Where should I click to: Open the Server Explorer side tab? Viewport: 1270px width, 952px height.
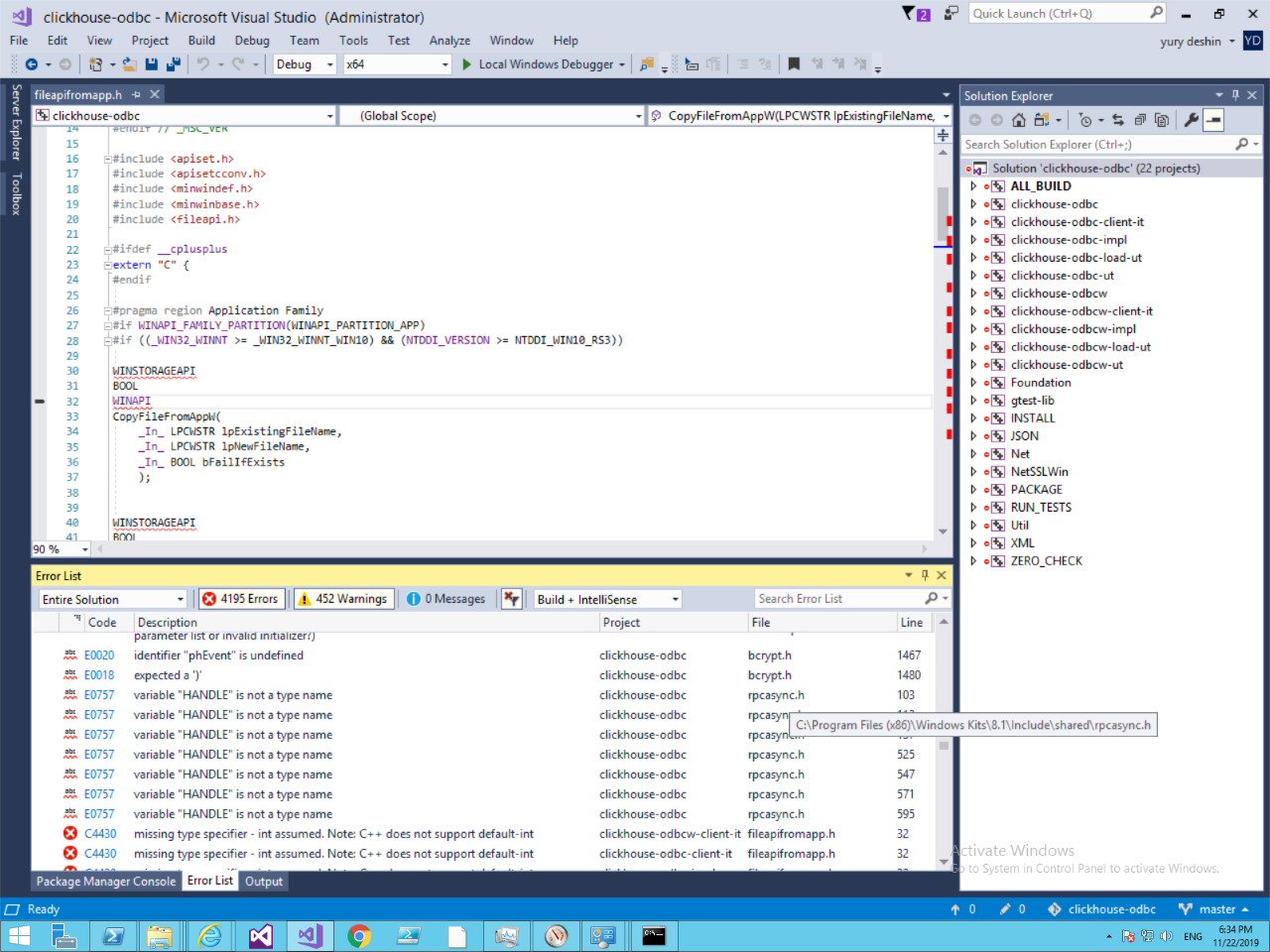coord(16,123)
